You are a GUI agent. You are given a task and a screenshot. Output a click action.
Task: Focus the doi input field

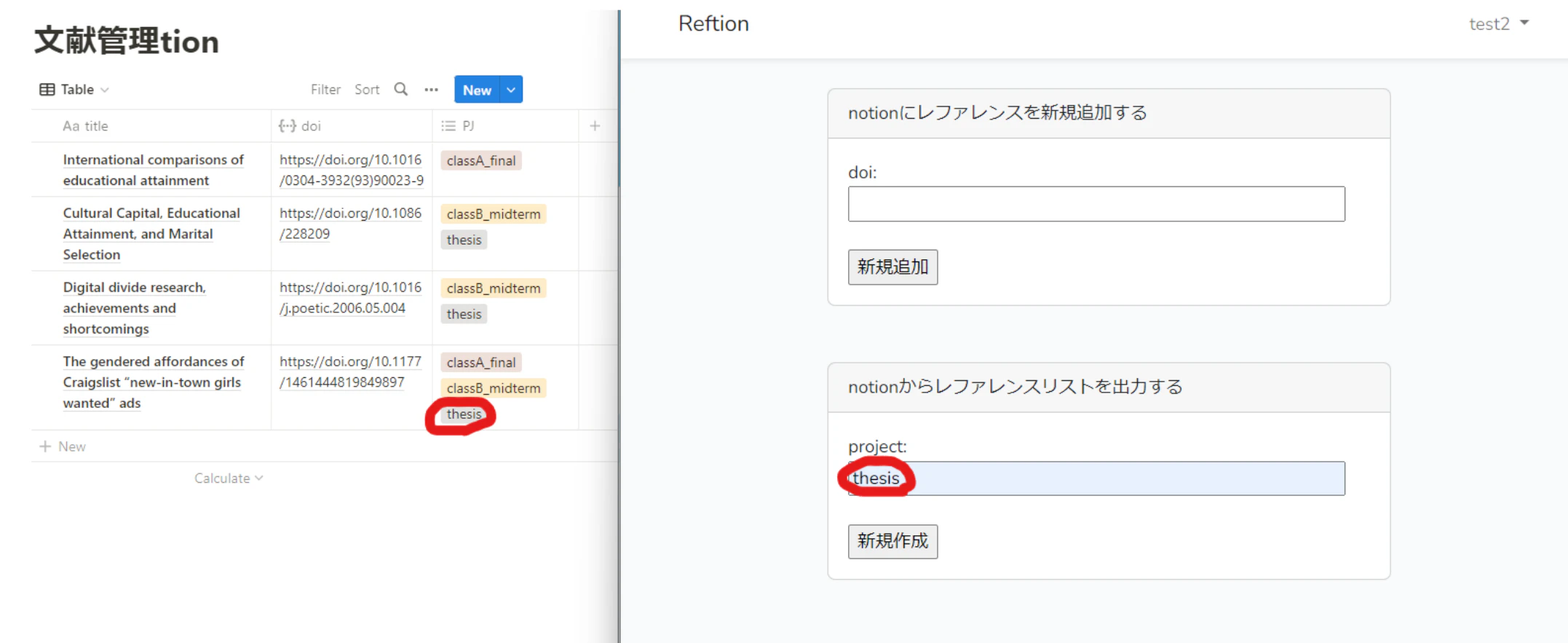1096,204
